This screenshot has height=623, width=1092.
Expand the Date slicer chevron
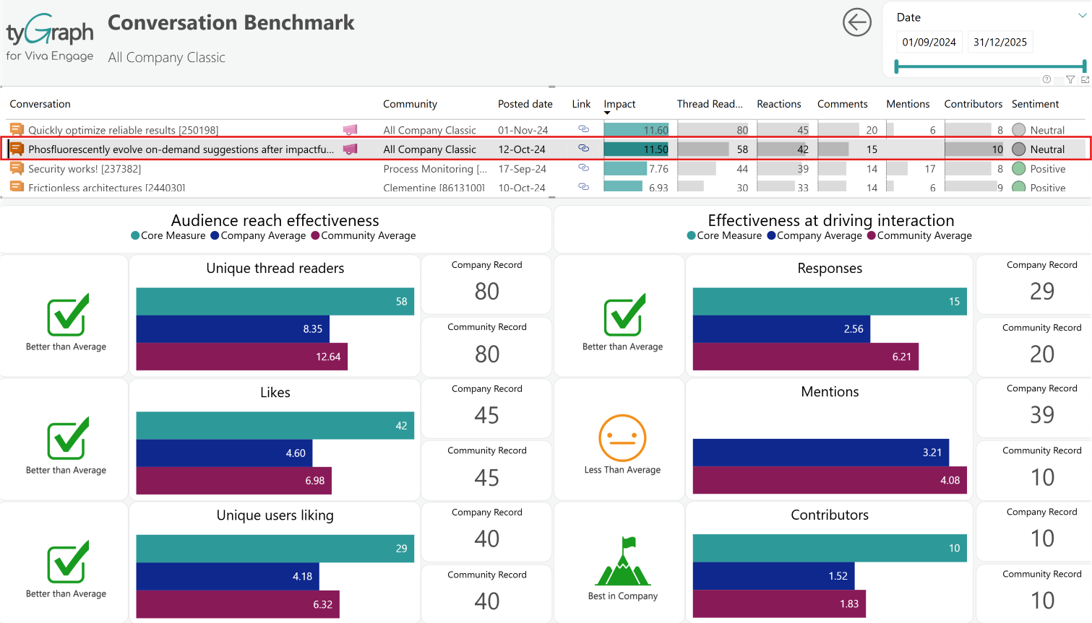click(1082, 16)
